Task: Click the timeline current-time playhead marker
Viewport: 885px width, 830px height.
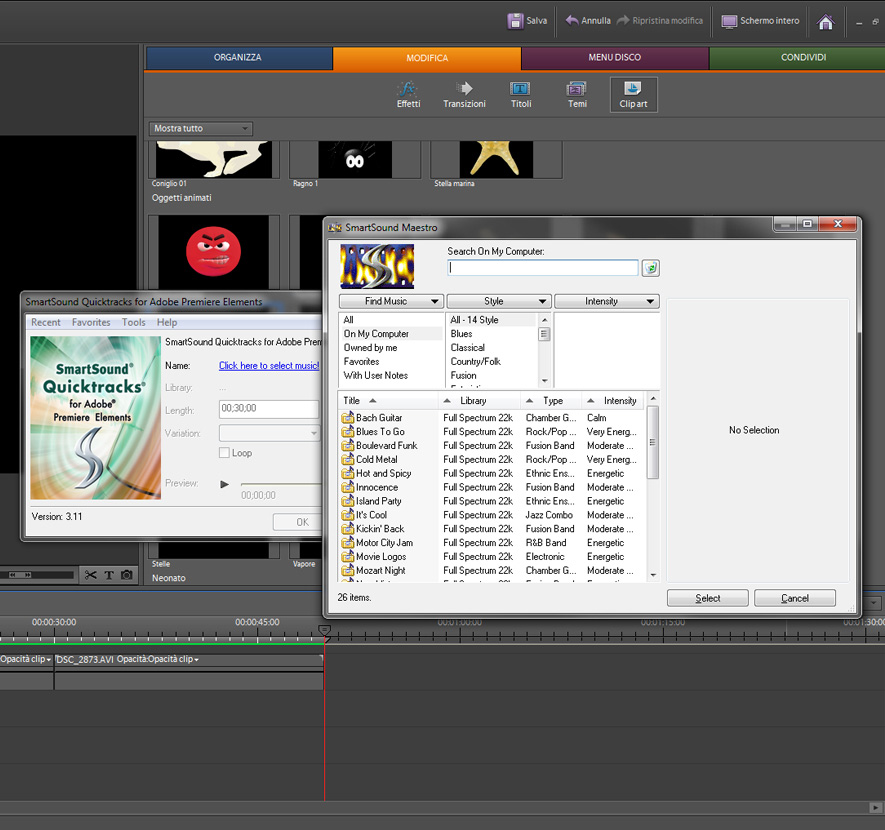Action: point(325,630)
